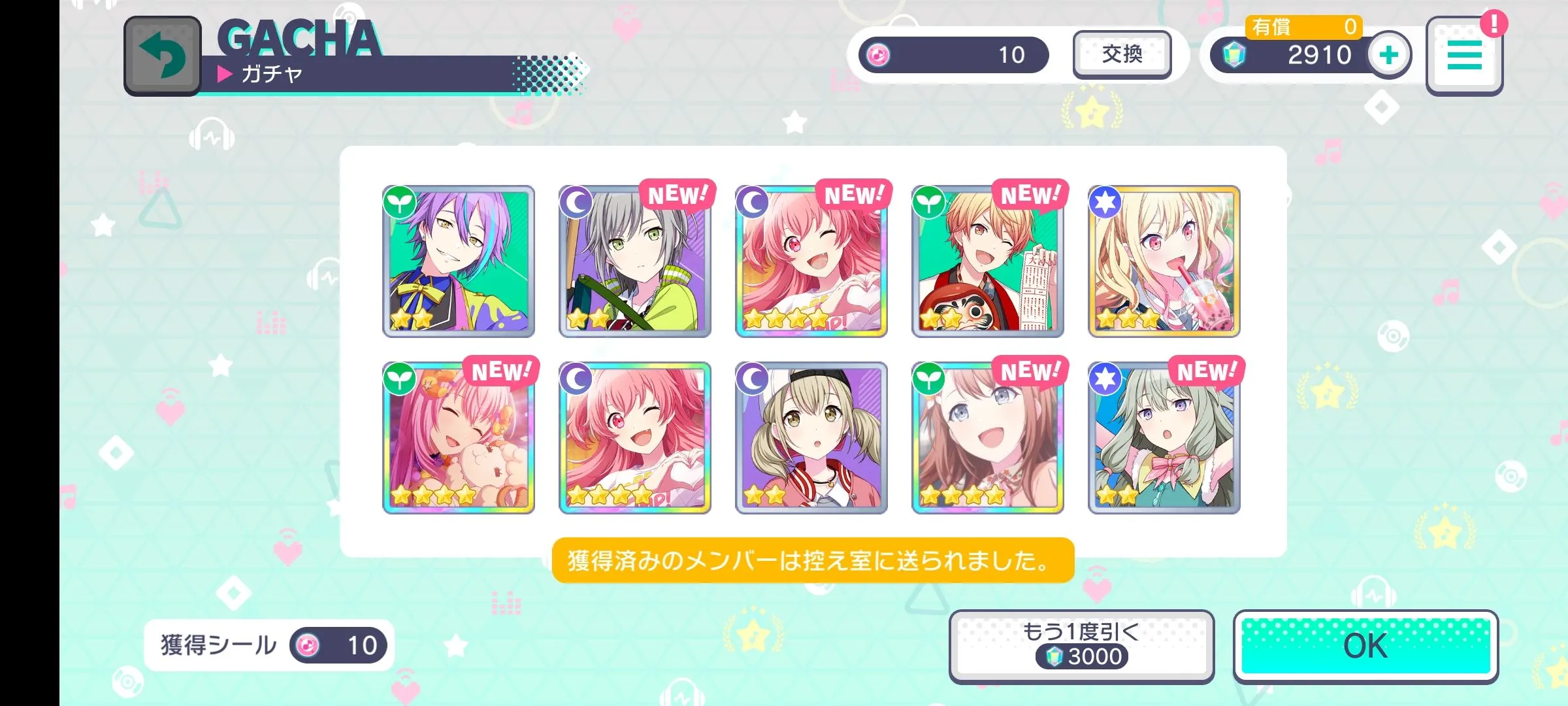Confirm results with the OK button
The image size is (1568, 706).
tap(1365, 647)
